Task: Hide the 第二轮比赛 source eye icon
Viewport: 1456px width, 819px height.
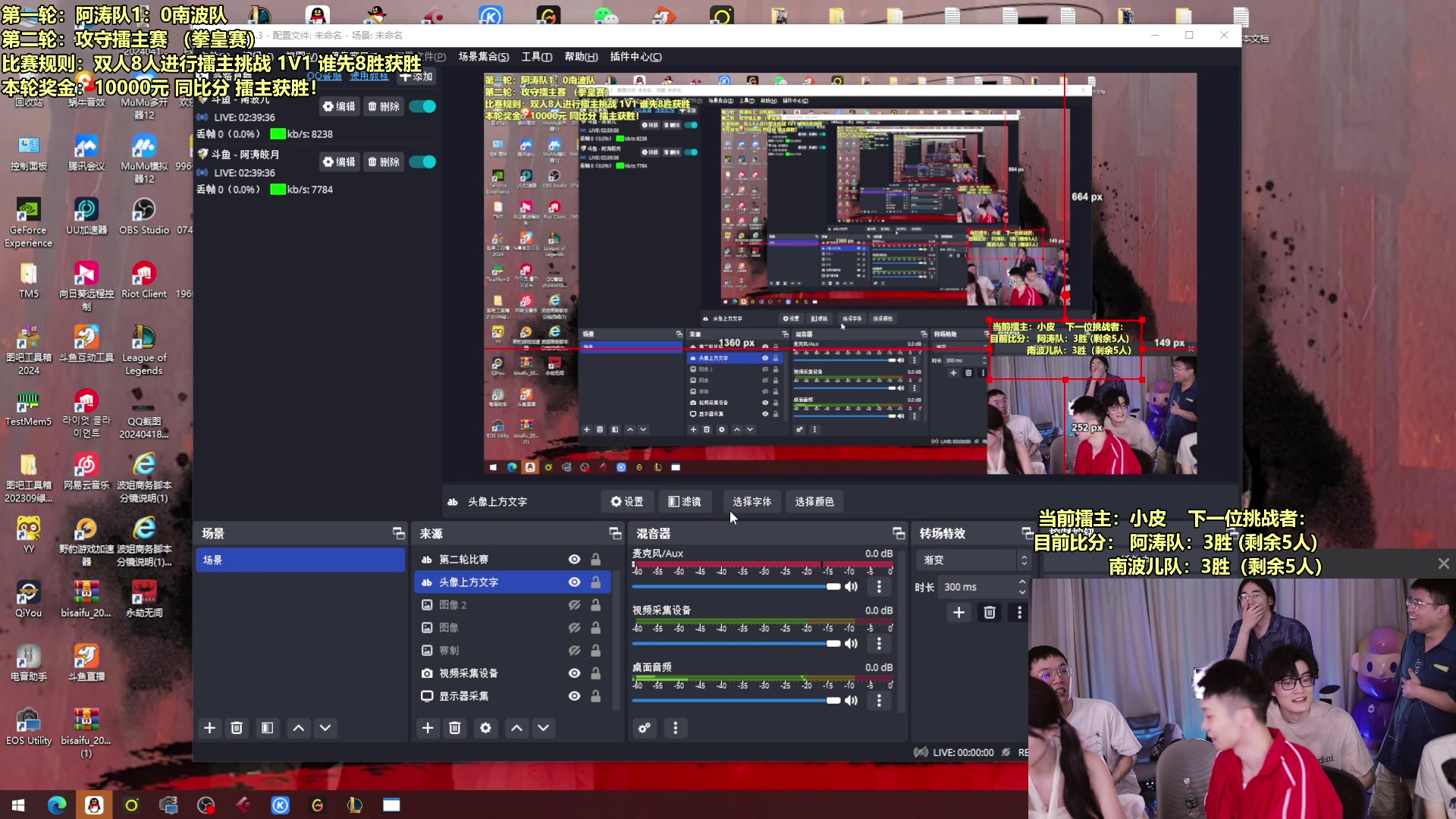Action: 574,560
